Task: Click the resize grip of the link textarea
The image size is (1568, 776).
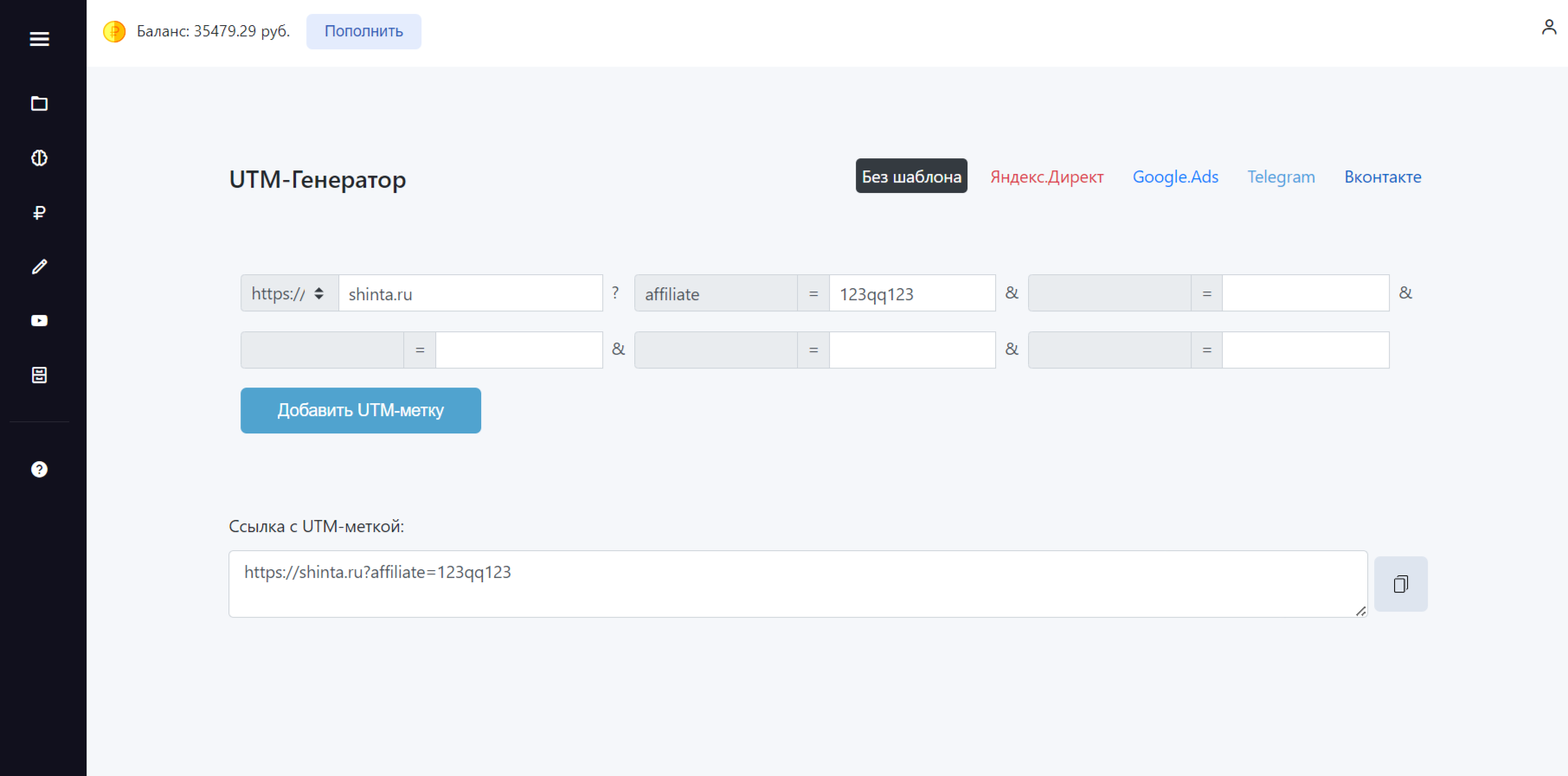Action: pyautogui.click(x=1360, y=611)
